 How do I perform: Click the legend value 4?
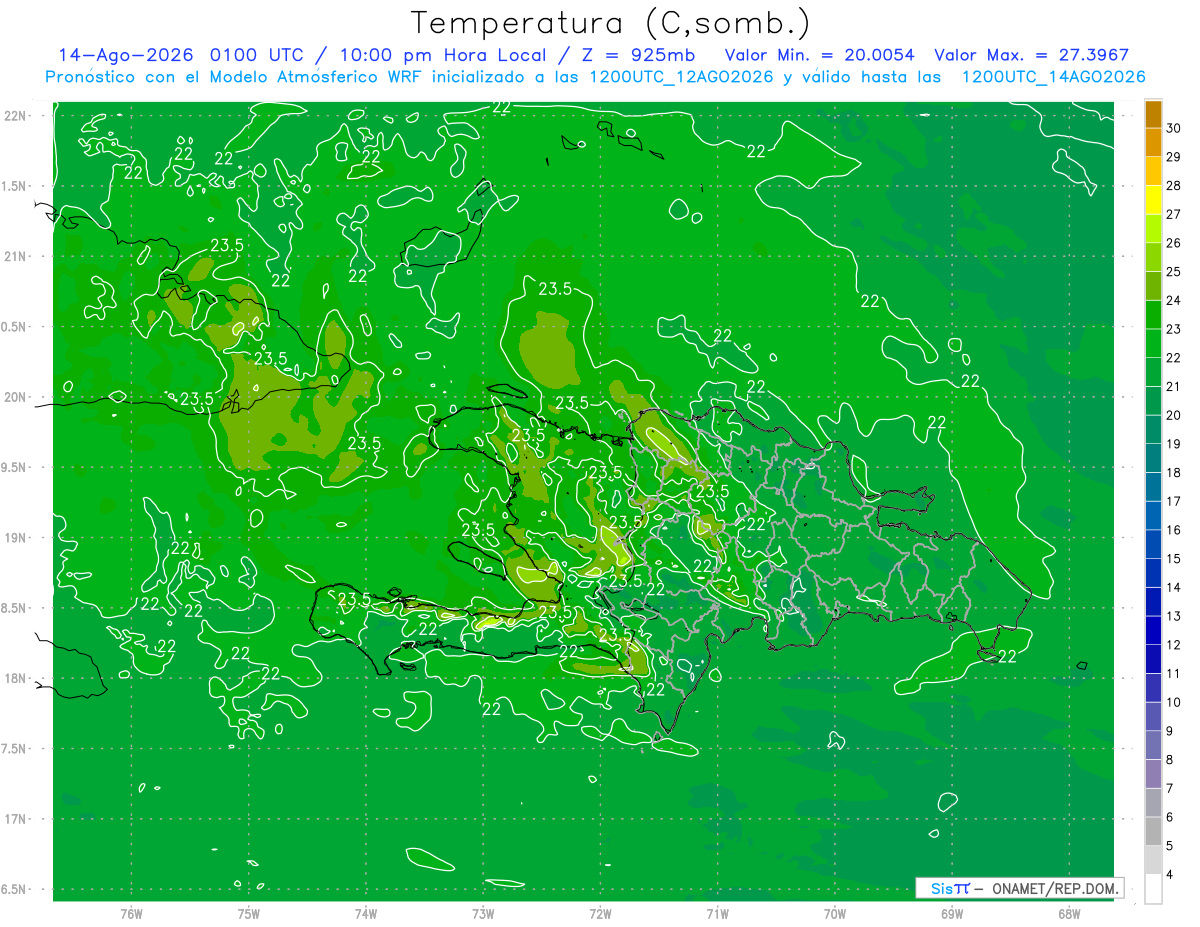[x=1171, y=875]
